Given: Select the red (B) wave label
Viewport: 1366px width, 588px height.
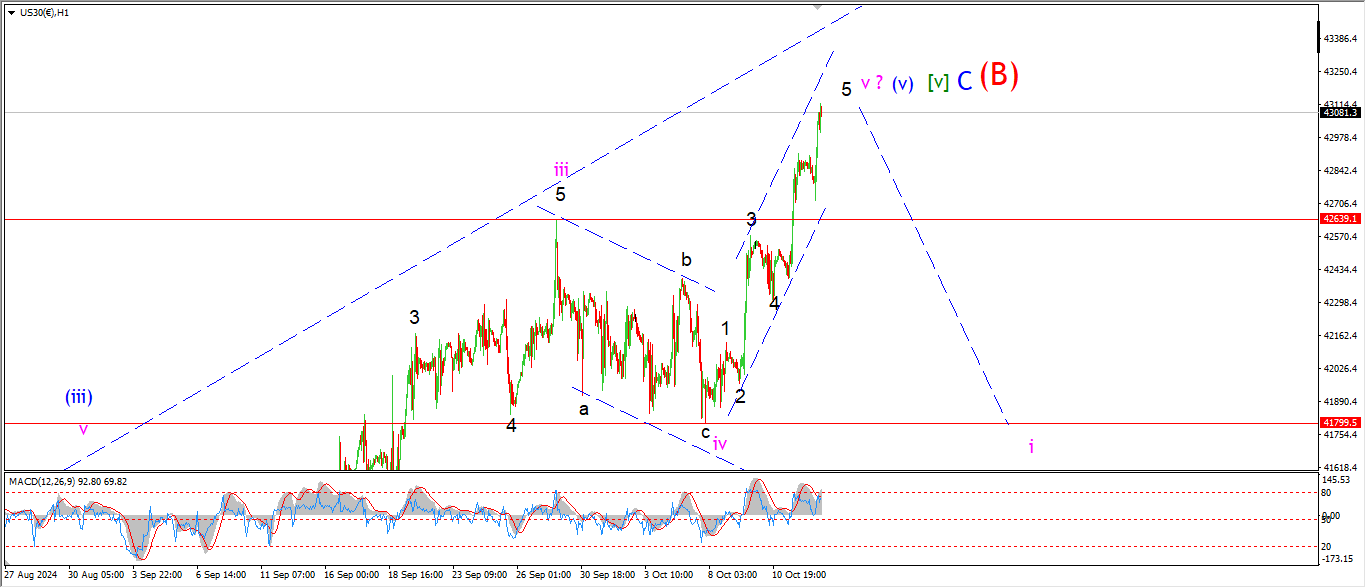Looking at the screenshot, I should 998,76.
